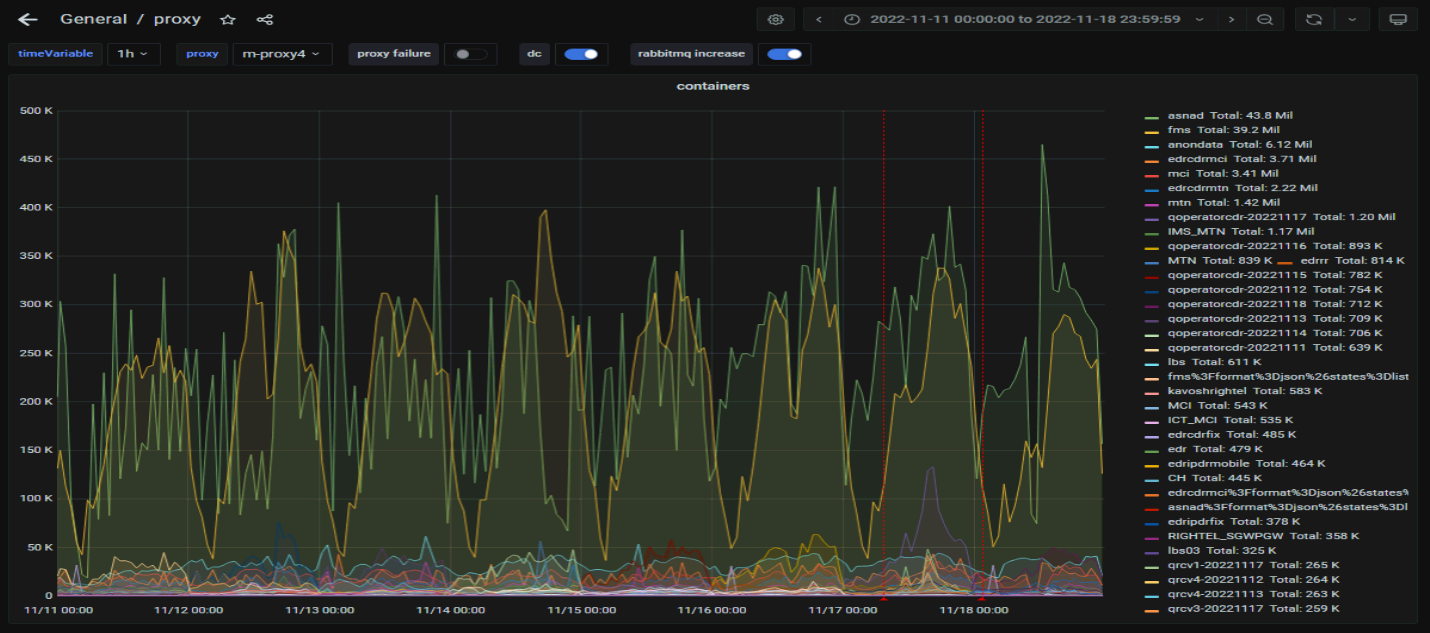Screen dimensions: 1430x633
Task: Open dashboard settings gear
Action: [775, 20]
